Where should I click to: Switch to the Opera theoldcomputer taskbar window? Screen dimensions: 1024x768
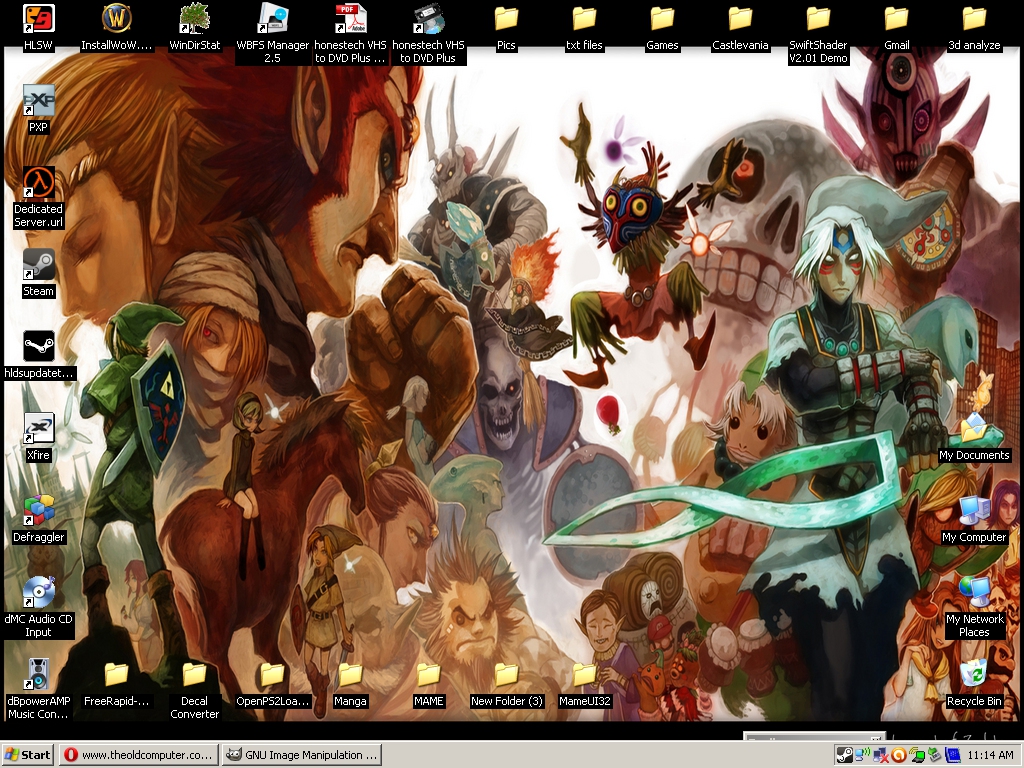click(138, 755)
